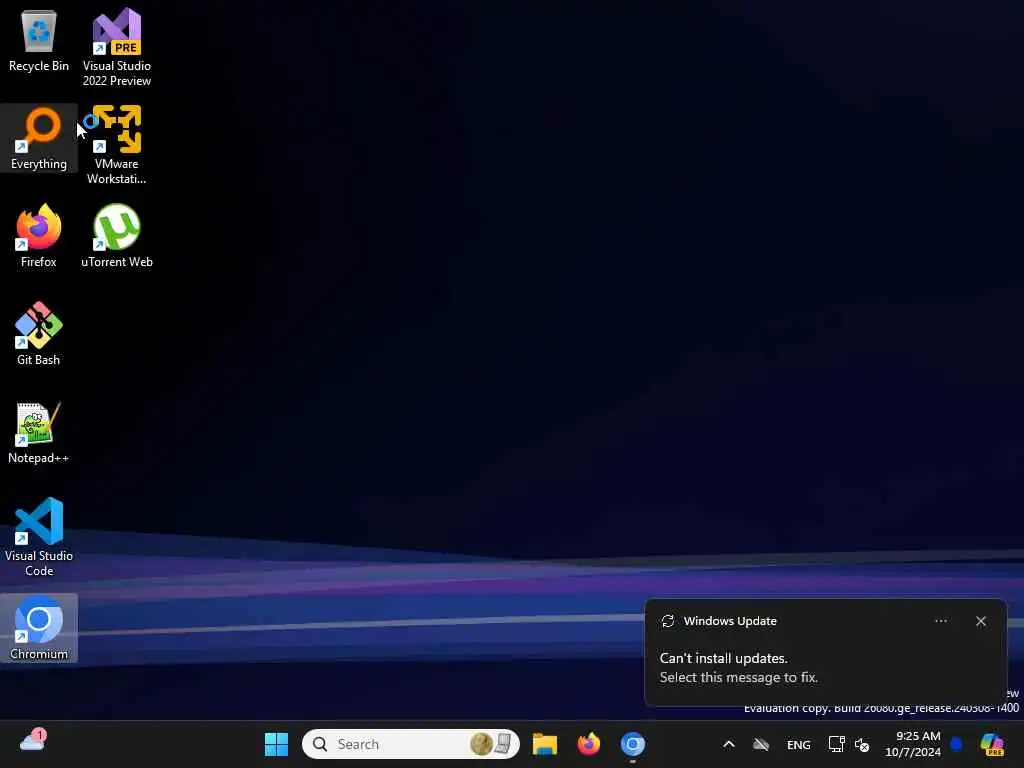
Task: Select the Firefox desktop shortcut
Action: [x=39, y=236]
